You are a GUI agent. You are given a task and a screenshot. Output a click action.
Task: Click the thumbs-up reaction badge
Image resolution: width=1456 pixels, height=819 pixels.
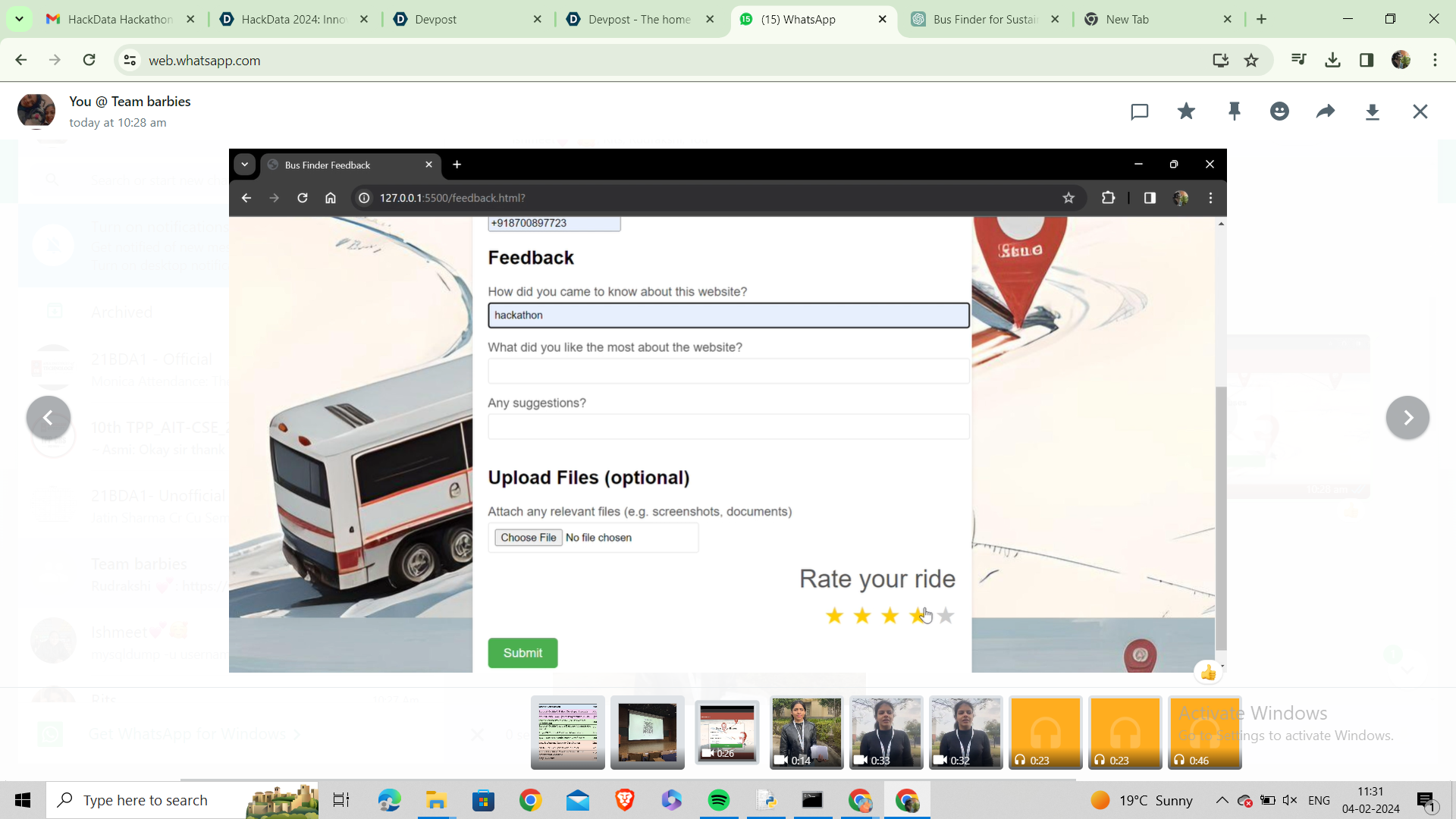(x=1208, y=673)
